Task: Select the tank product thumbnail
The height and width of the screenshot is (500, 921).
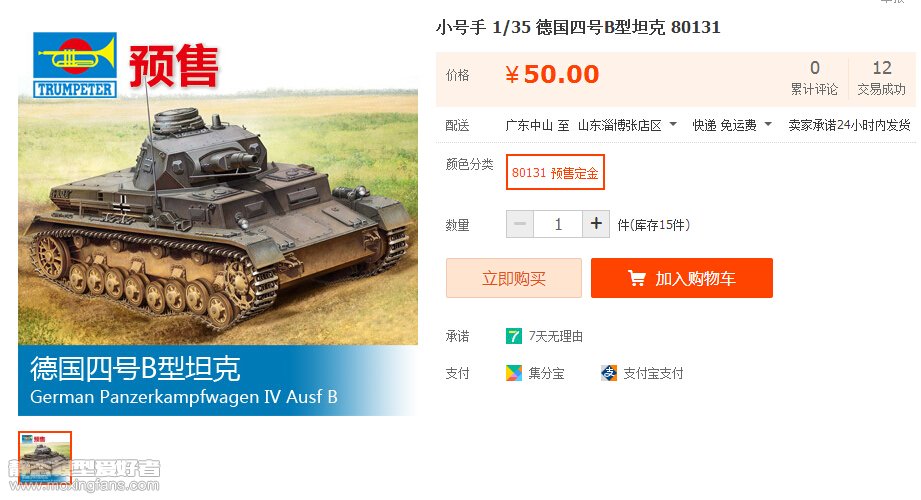Action: (x=45, y=459)
